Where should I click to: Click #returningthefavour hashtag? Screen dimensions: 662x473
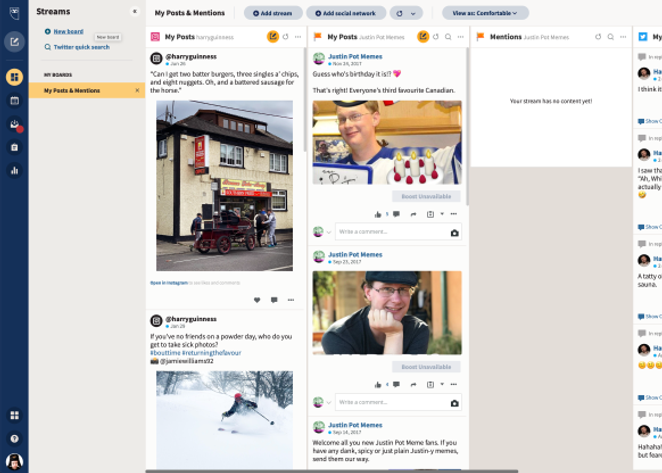click(212, 353)
